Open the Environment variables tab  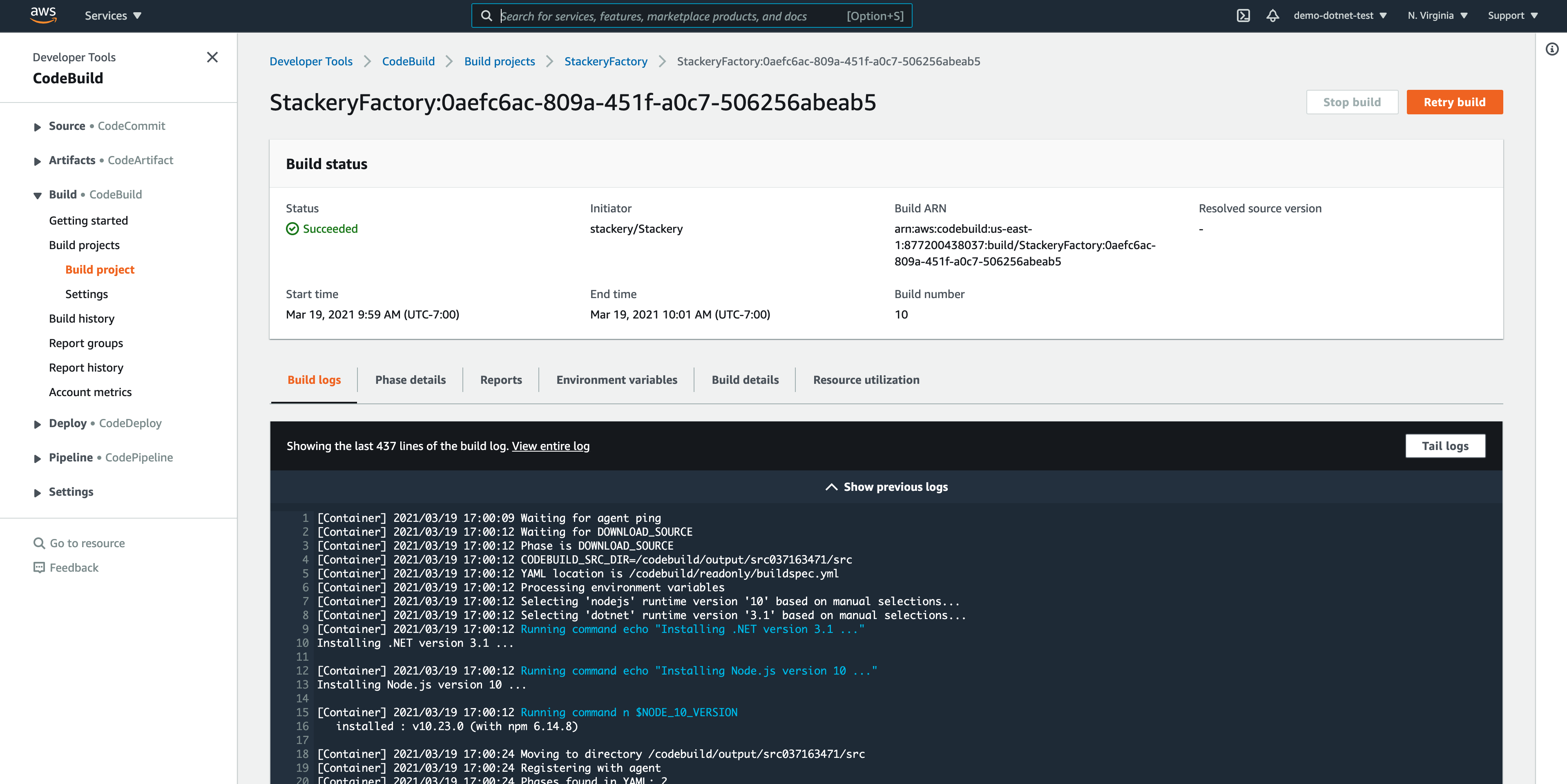[616, 380]
